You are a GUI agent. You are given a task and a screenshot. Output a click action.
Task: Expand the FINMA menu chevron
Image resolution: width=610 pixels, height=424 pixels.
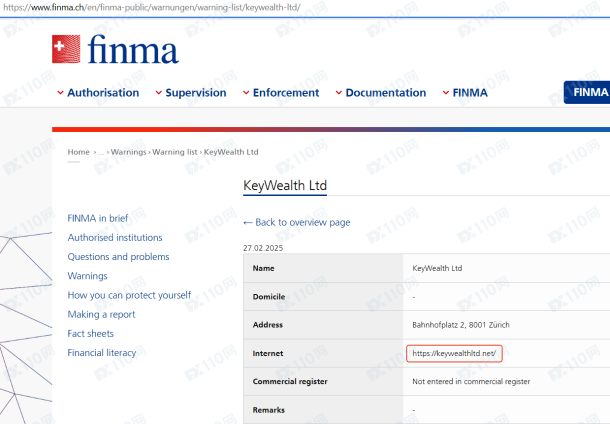tap(446, 93)
